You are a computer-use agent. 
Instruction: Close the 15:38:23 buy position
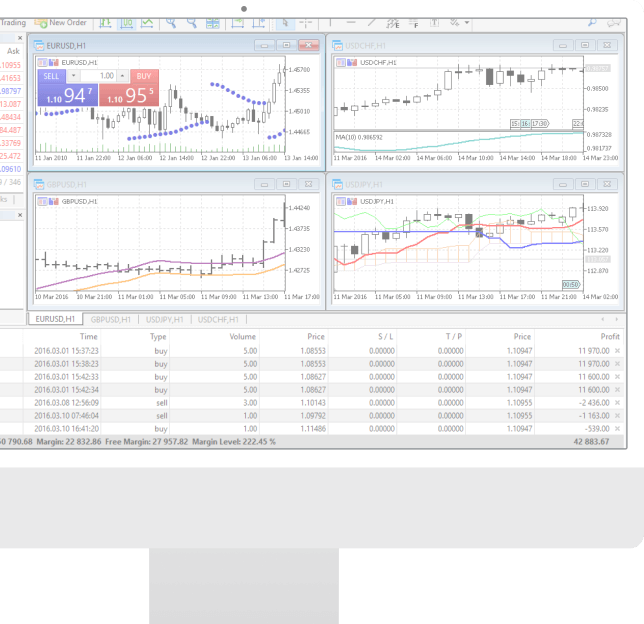coord(617,364)
